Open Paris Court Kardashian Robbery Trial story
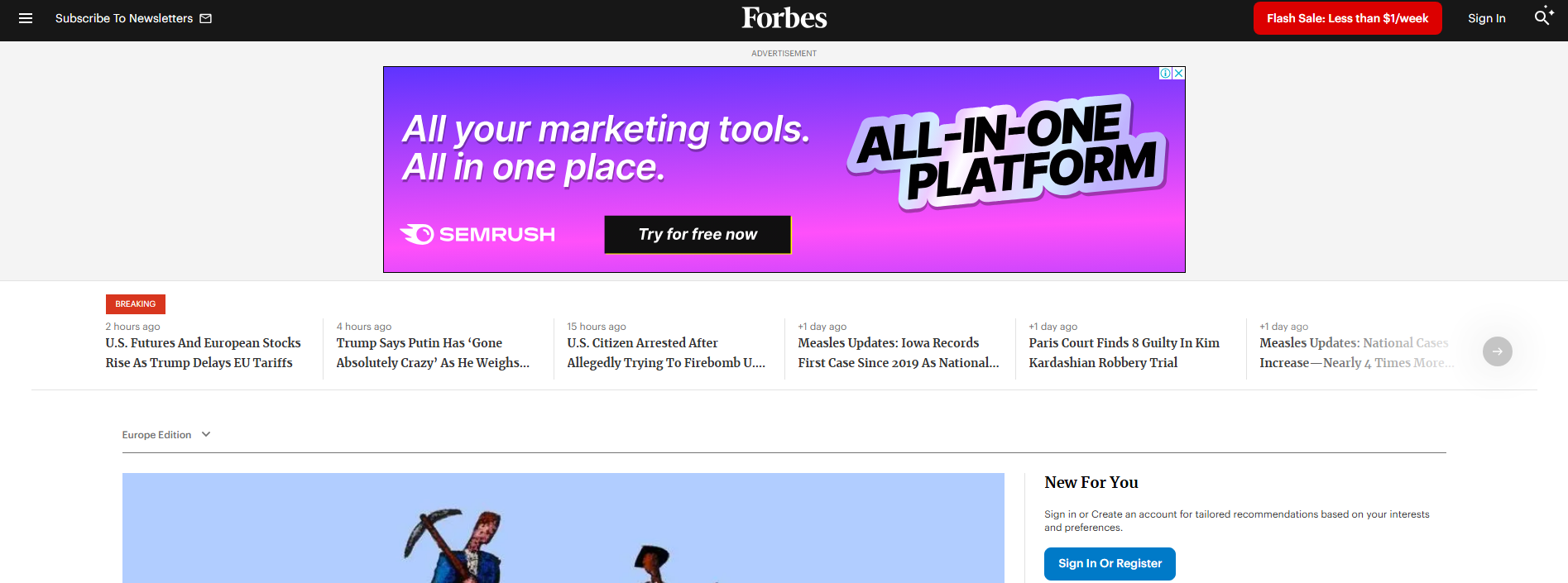Image resolution: width=1568 pixels, height=583 pixels. pos(1124,352)
